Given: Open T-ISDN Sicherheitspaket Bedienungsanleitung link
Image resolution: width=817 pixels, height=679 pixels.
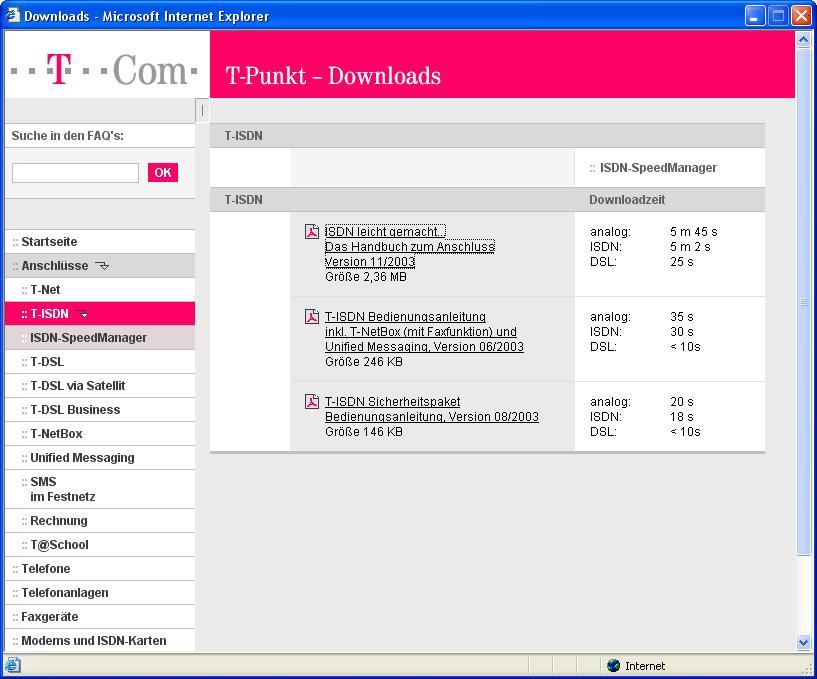Looking at the screenshot, I should tap(431, 409).
